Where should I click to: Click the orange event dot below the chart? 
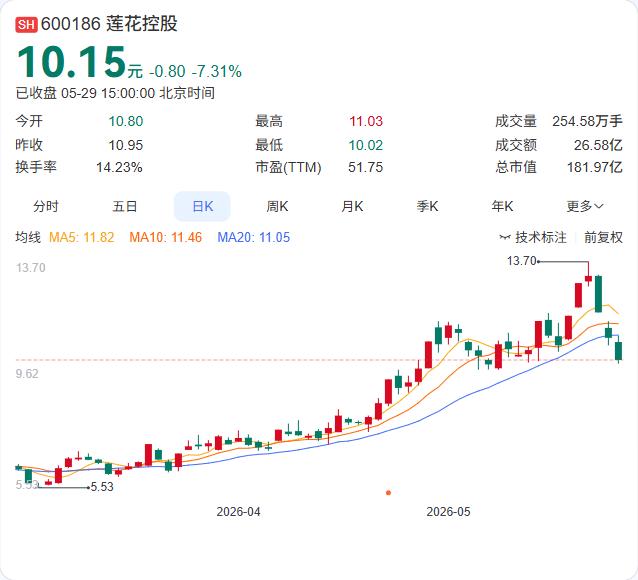[x=388, y=493]
